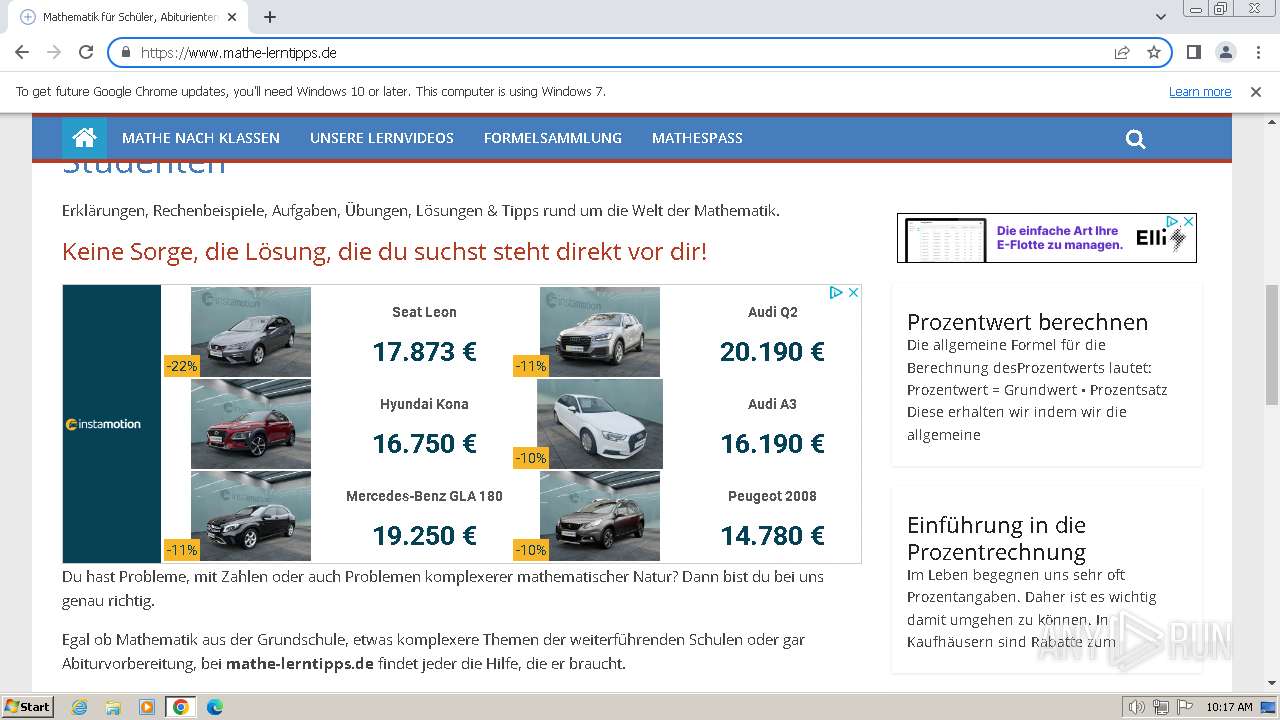This screenshot has width=1280, height=720.
Task: Click the Elli E-Flotte banner ad
Action: coord(1046,238)
